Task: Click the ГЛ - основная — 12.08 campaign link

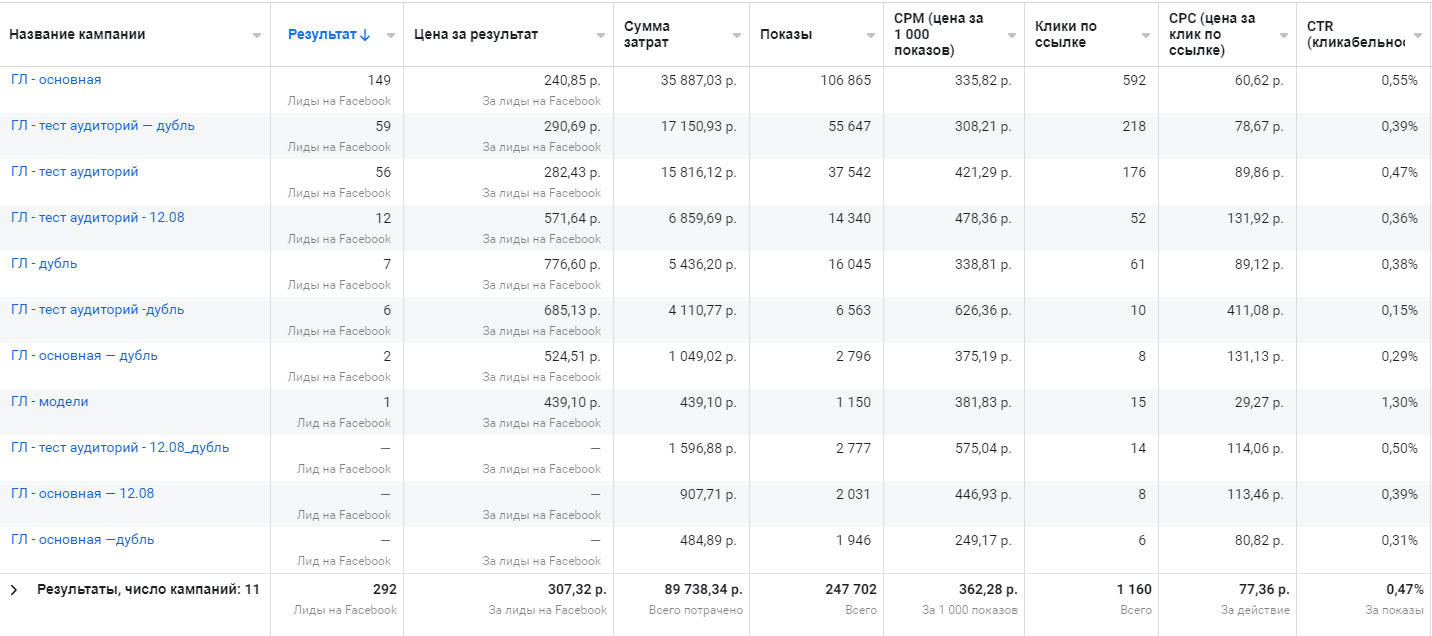Action: (83, 494)
